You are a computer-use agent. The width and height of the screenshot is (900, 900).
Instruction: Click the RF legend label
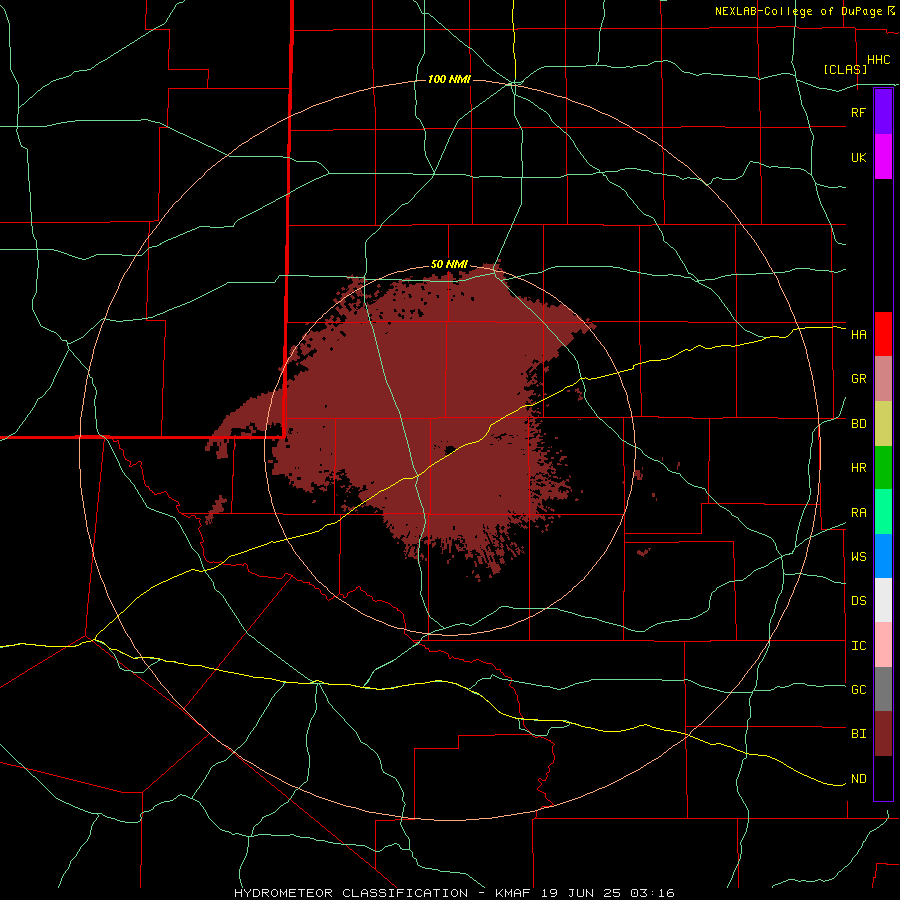858,112
